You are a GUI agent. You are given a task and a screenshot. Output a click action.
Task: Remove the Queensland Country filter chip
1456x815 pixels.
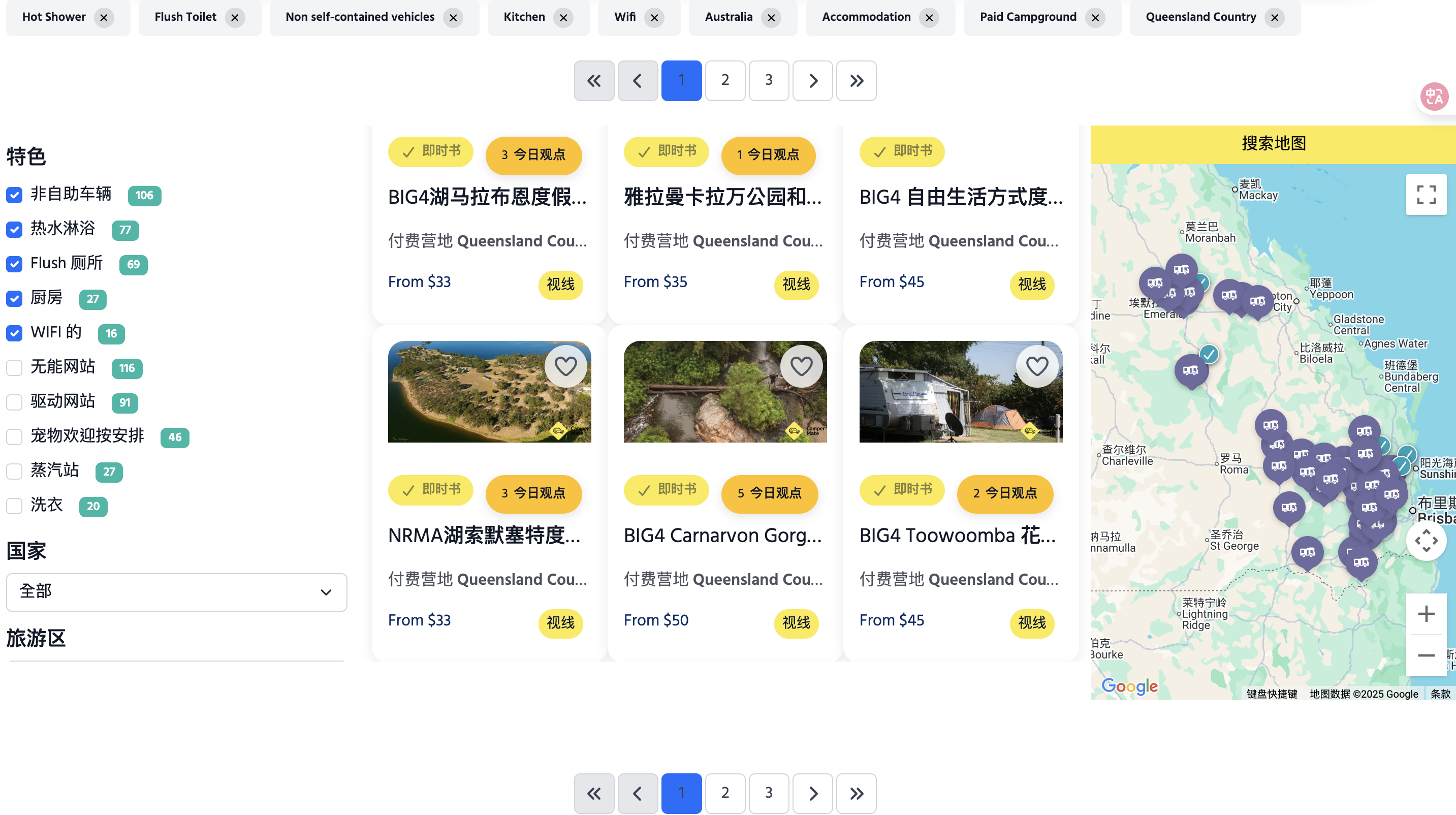(1275, 17)
